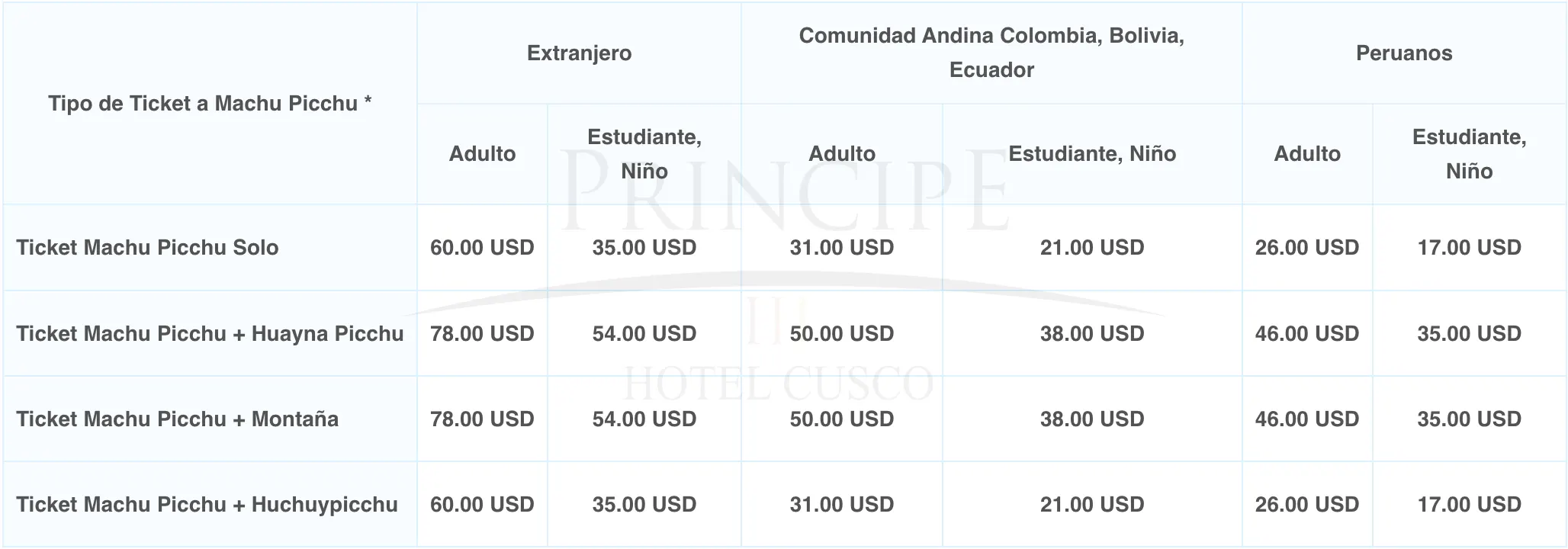Click Ticket Machu Picchu + Huchuypicchu label
Viewport: 1568px width, 549px height.
[x=207, y=504]
